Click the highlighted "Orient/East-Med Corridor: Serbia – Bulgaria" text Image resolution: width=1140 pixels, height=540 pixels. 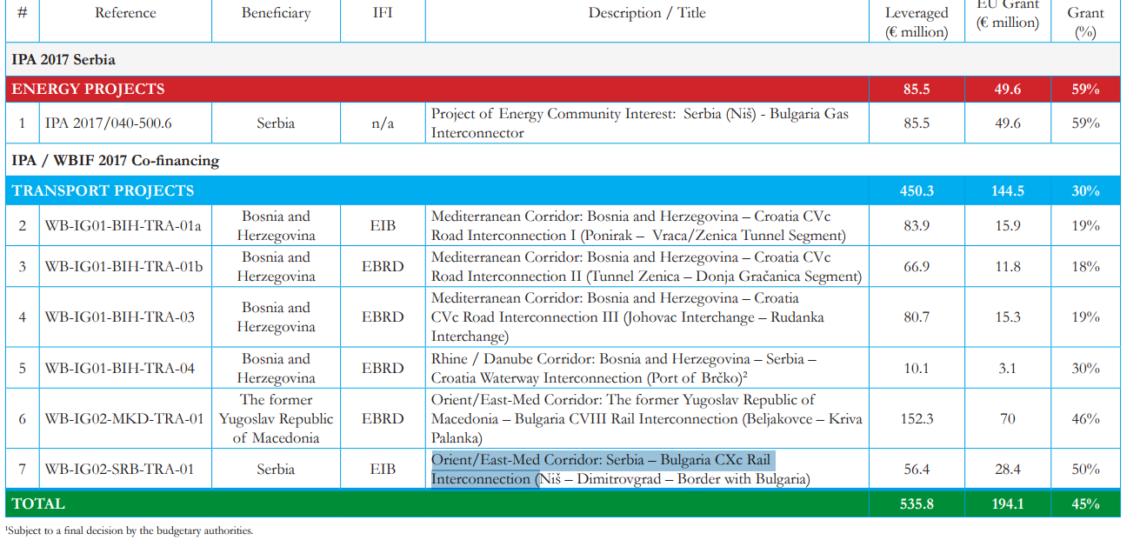tap(603, 470)
